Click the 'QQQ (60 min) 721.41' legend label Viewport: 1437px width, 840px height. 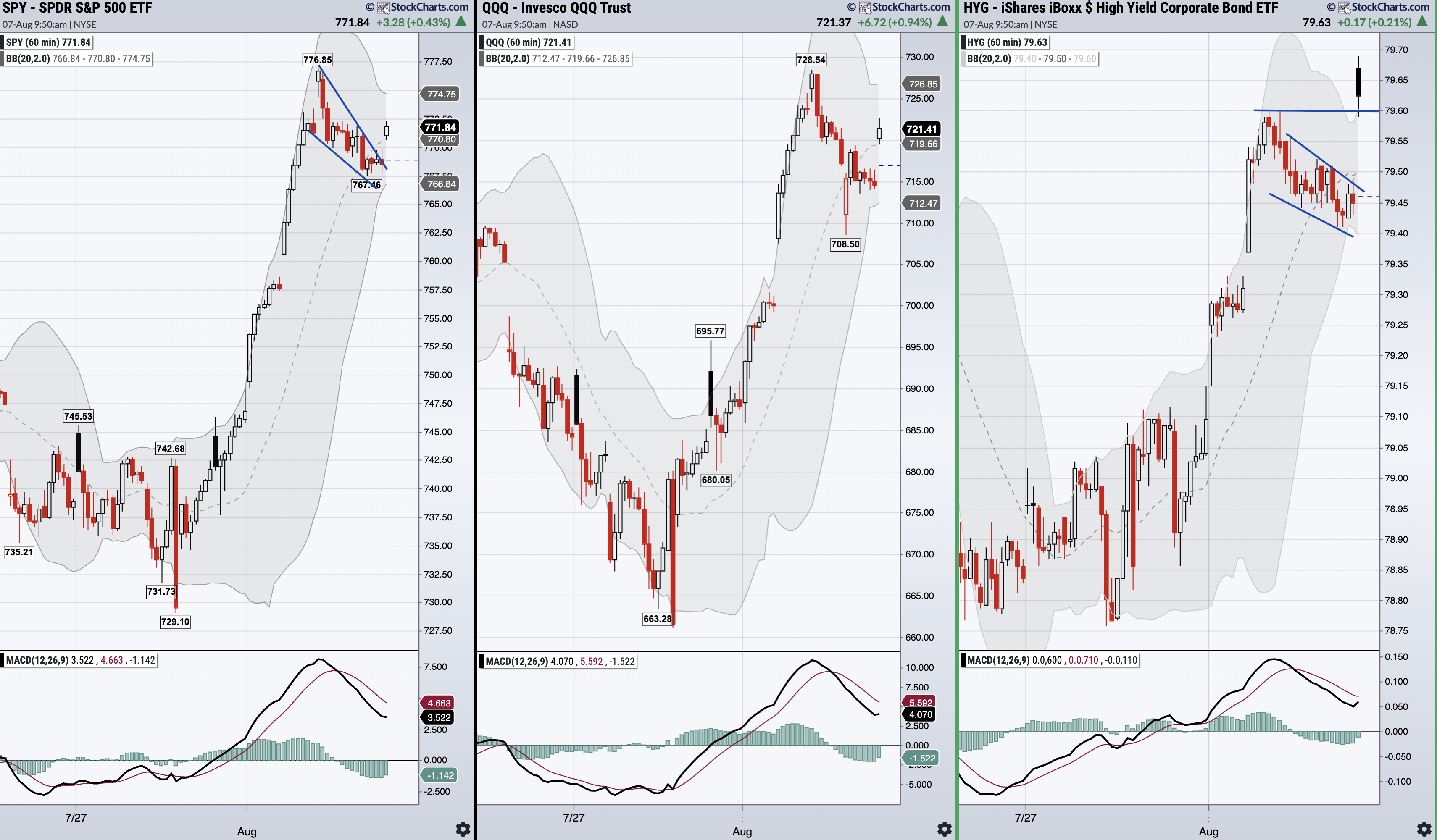527,42
